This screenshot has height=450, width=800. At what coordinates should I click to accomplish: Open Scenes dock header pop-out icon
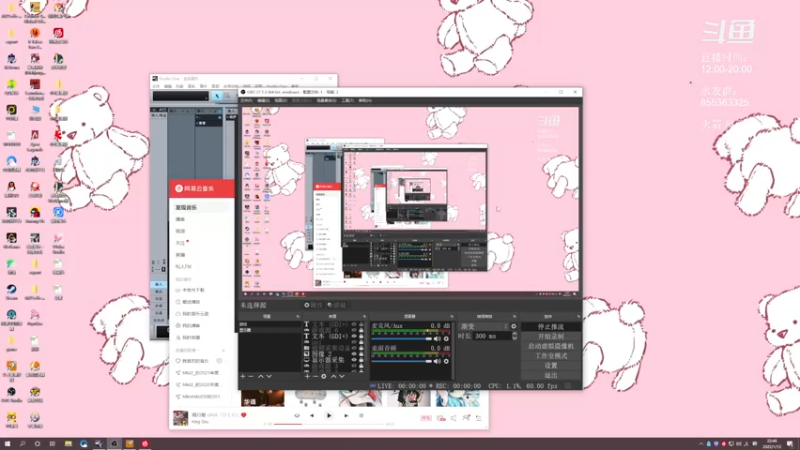(297, 317)
